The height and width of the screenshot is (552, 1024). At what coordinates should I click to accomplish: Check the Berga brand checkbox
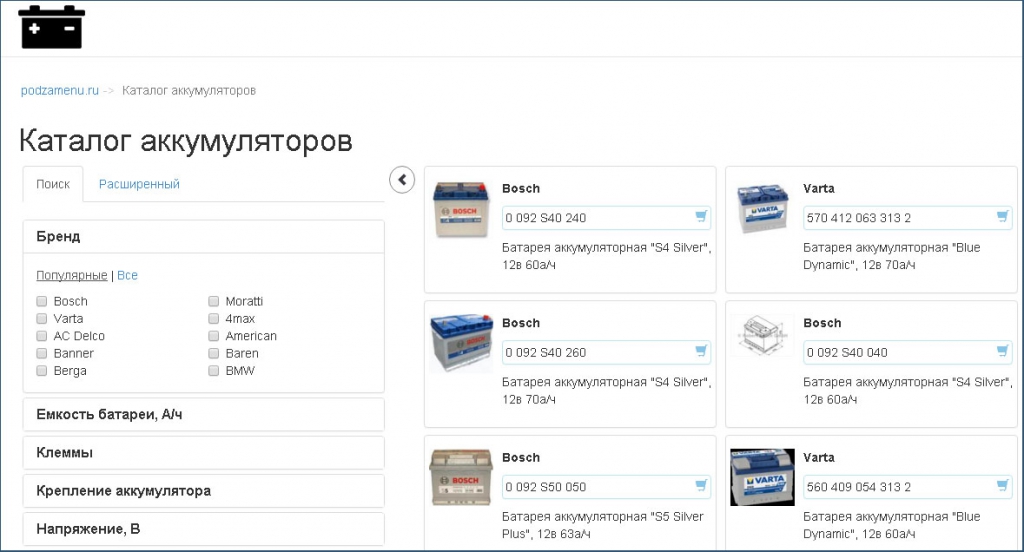tap(42, 370)
